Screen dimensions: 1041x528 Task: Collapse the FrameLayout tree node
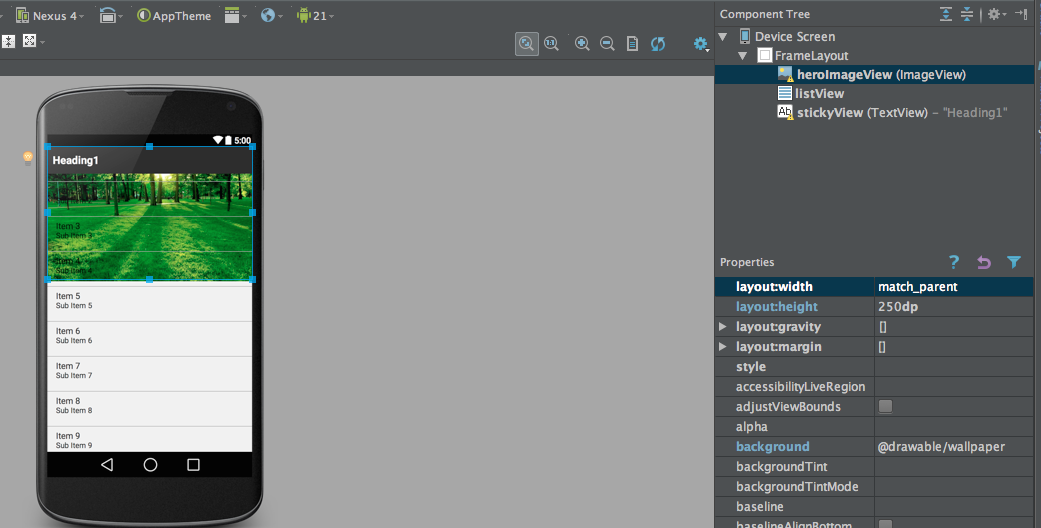(x=743, y=56)
